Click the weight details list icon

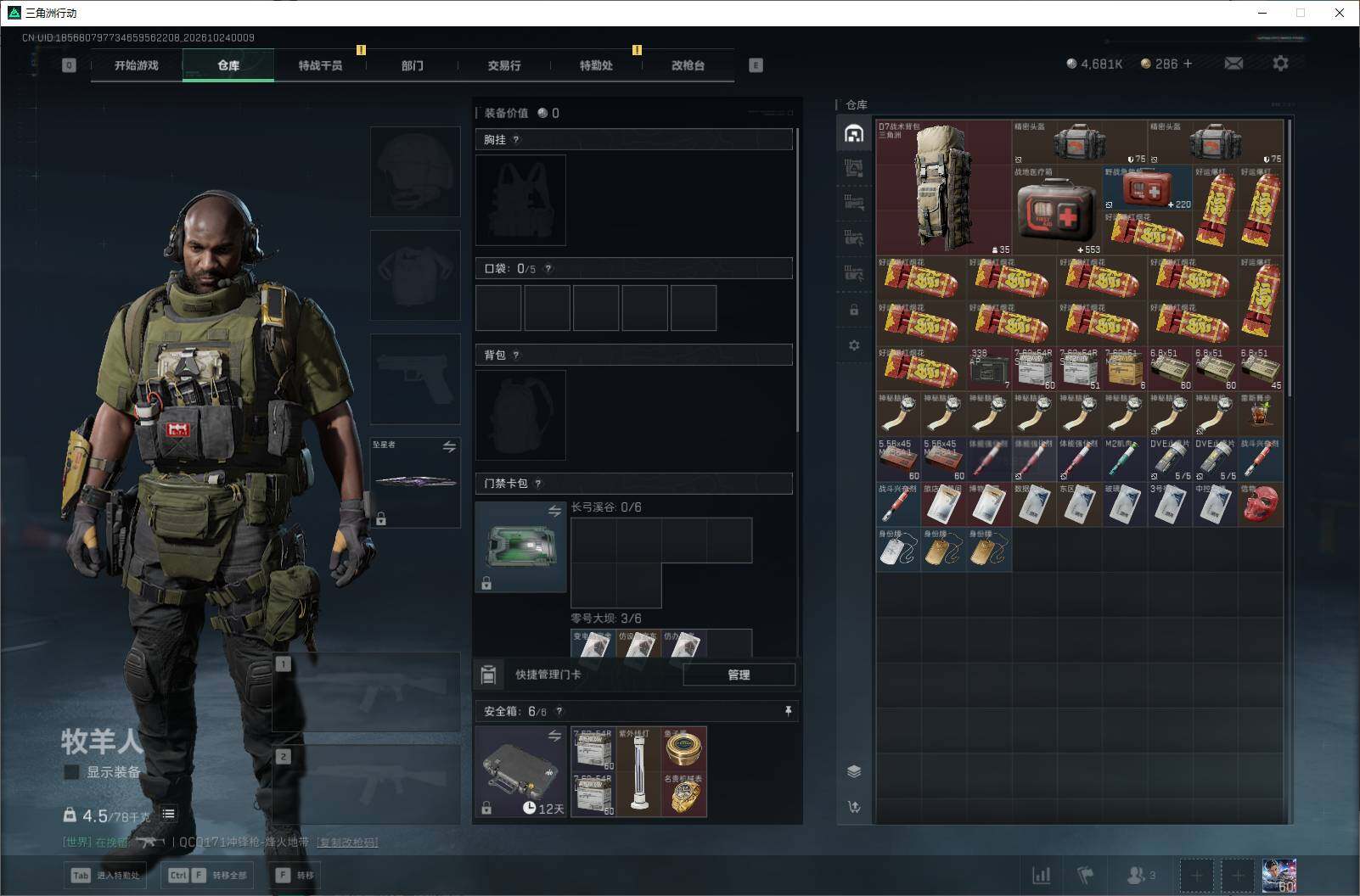pyautogui.click(x=169, y=815)
